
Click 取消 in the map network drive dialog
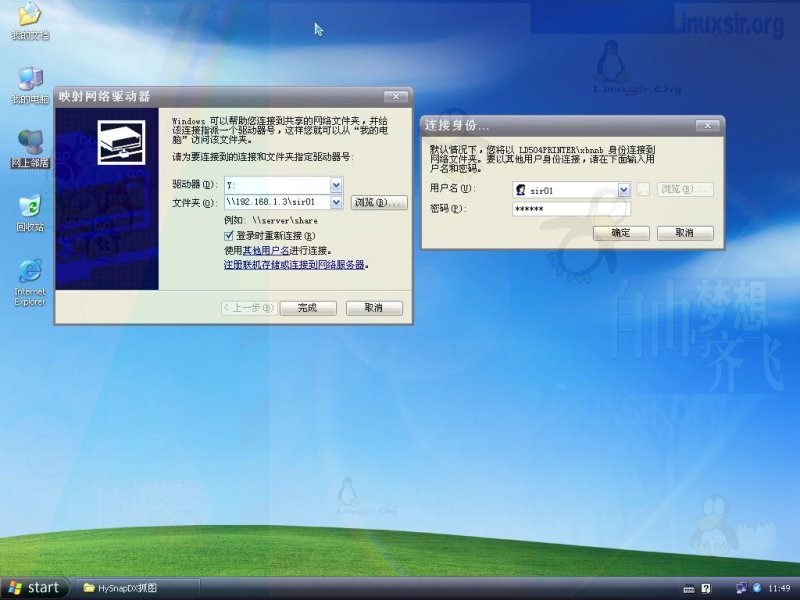click(x=374, y=308)
